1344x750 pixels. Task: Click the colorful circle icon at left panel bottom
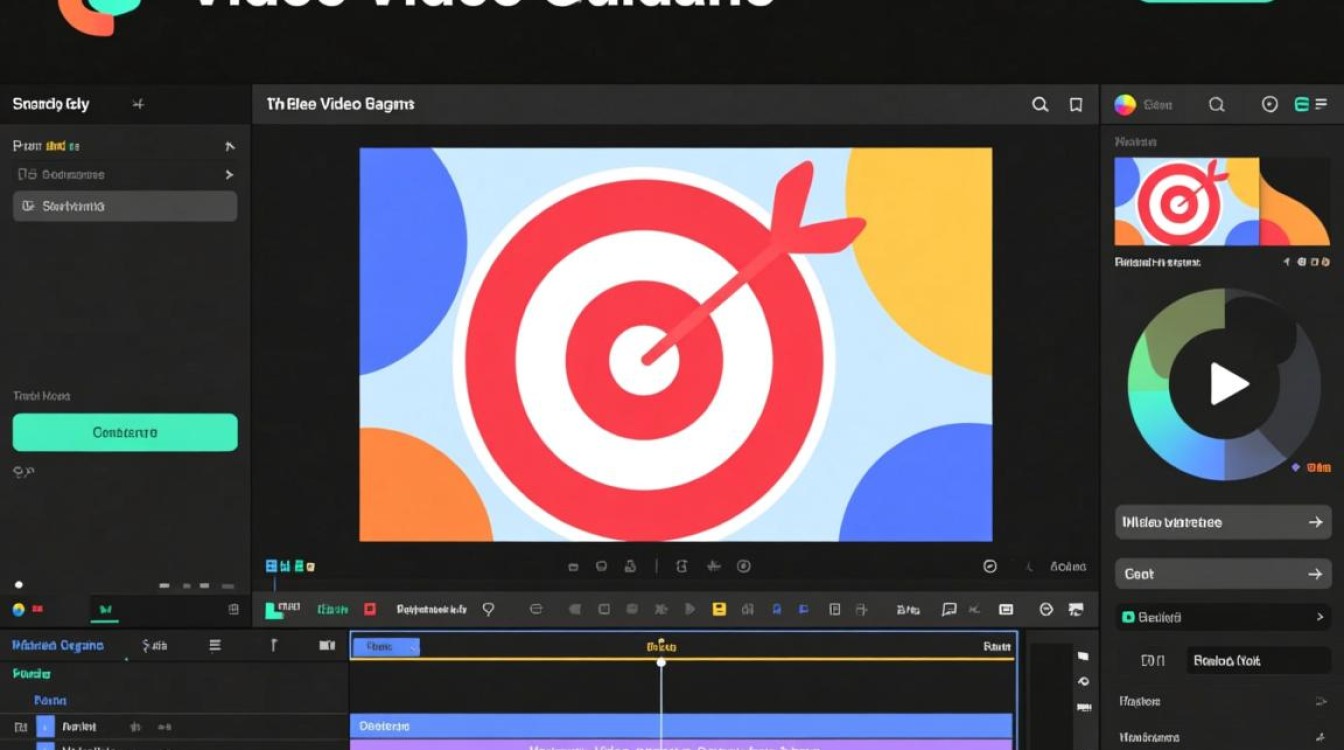(18, 608)
